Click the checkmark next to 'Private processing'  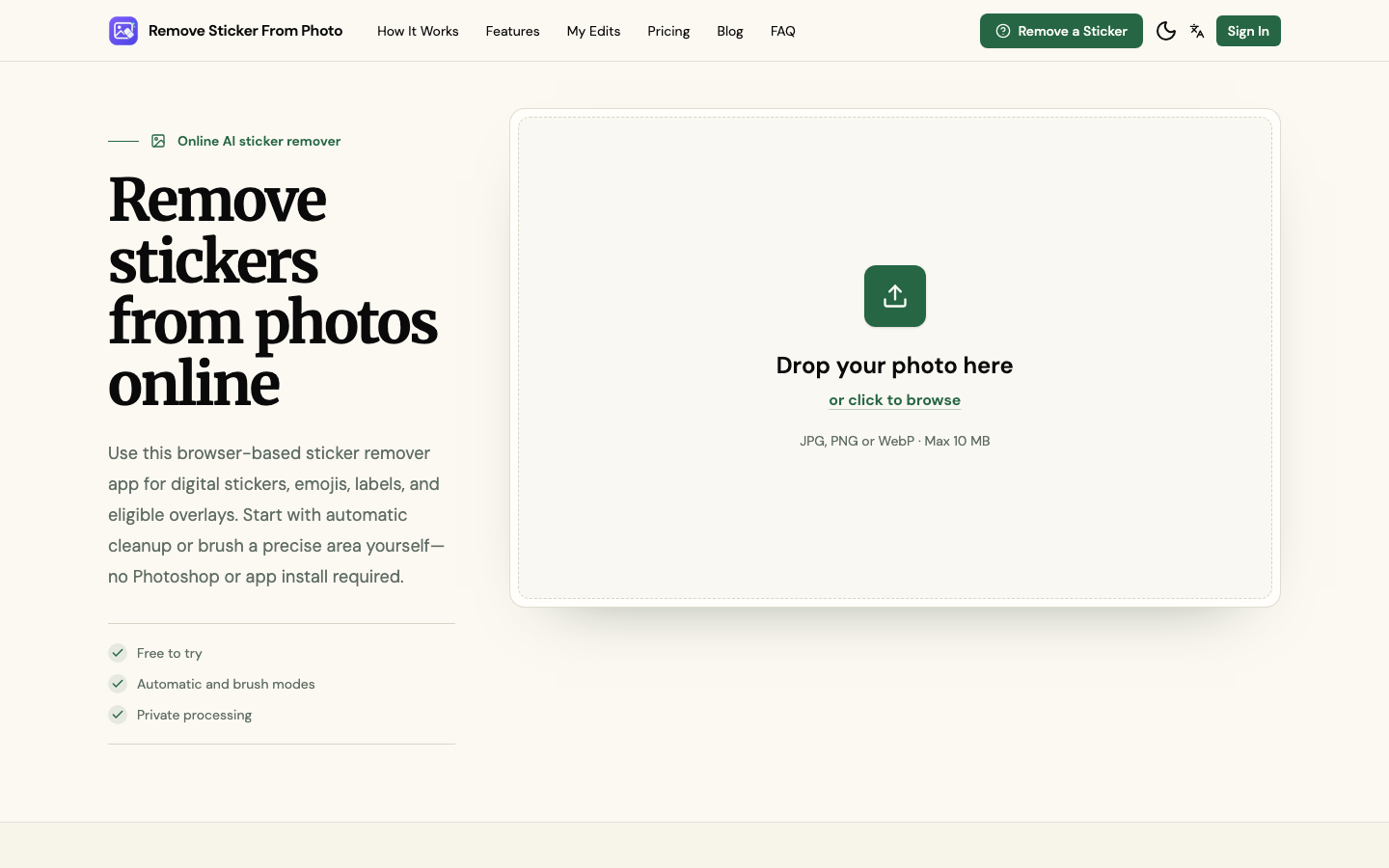point(118,715)
